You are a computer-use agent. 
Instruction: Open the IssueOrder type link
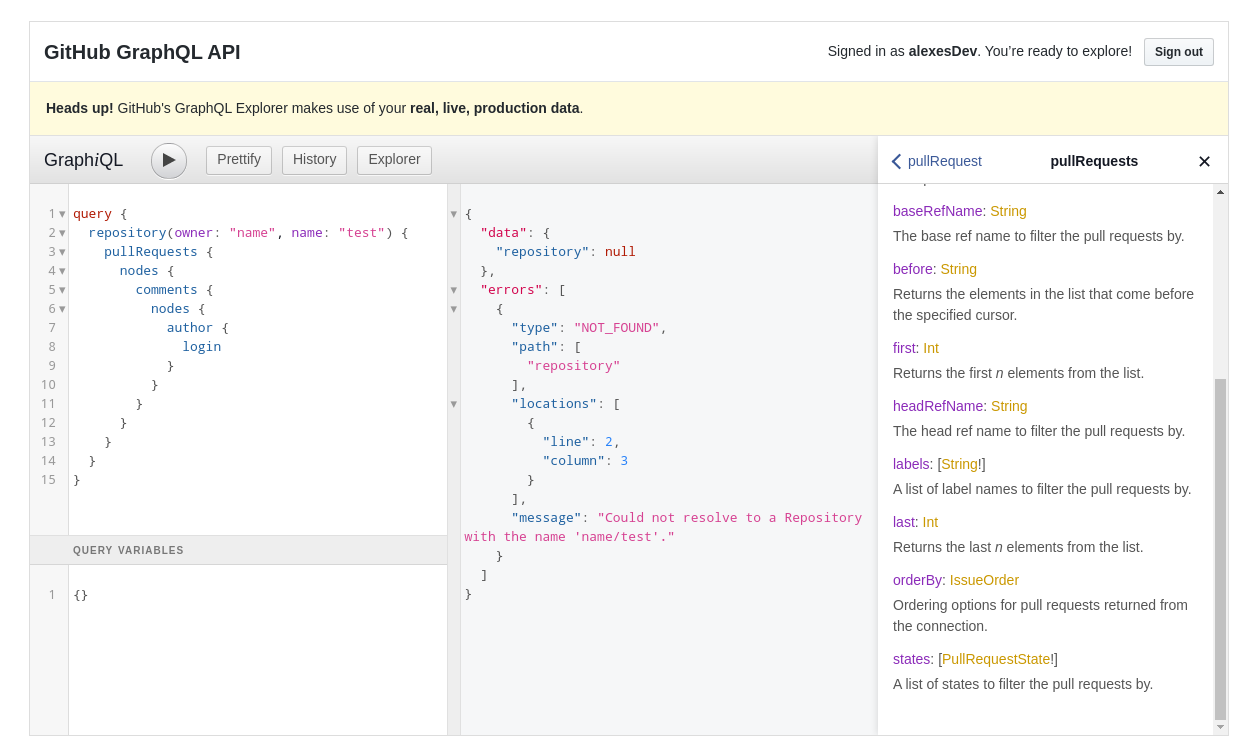(x=984, y=580)
